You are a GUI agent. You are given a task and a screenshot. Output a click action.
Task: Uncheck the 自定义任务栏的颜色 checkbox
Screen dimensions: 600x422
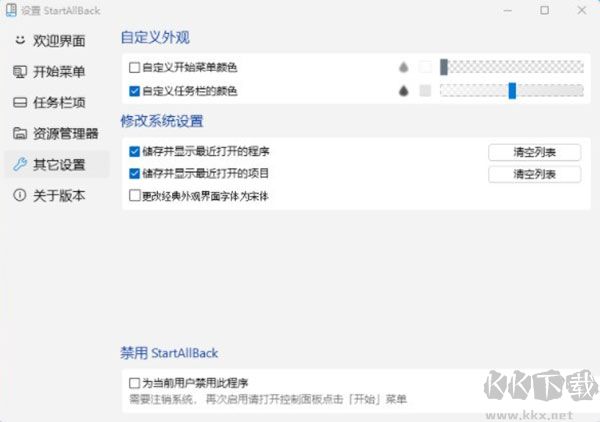tap(135, 91)
